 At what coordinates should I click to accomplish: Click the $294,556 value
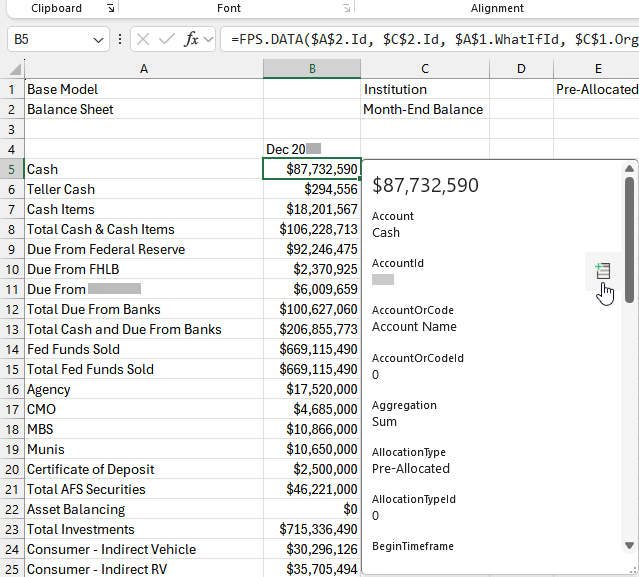coord(331,189)
